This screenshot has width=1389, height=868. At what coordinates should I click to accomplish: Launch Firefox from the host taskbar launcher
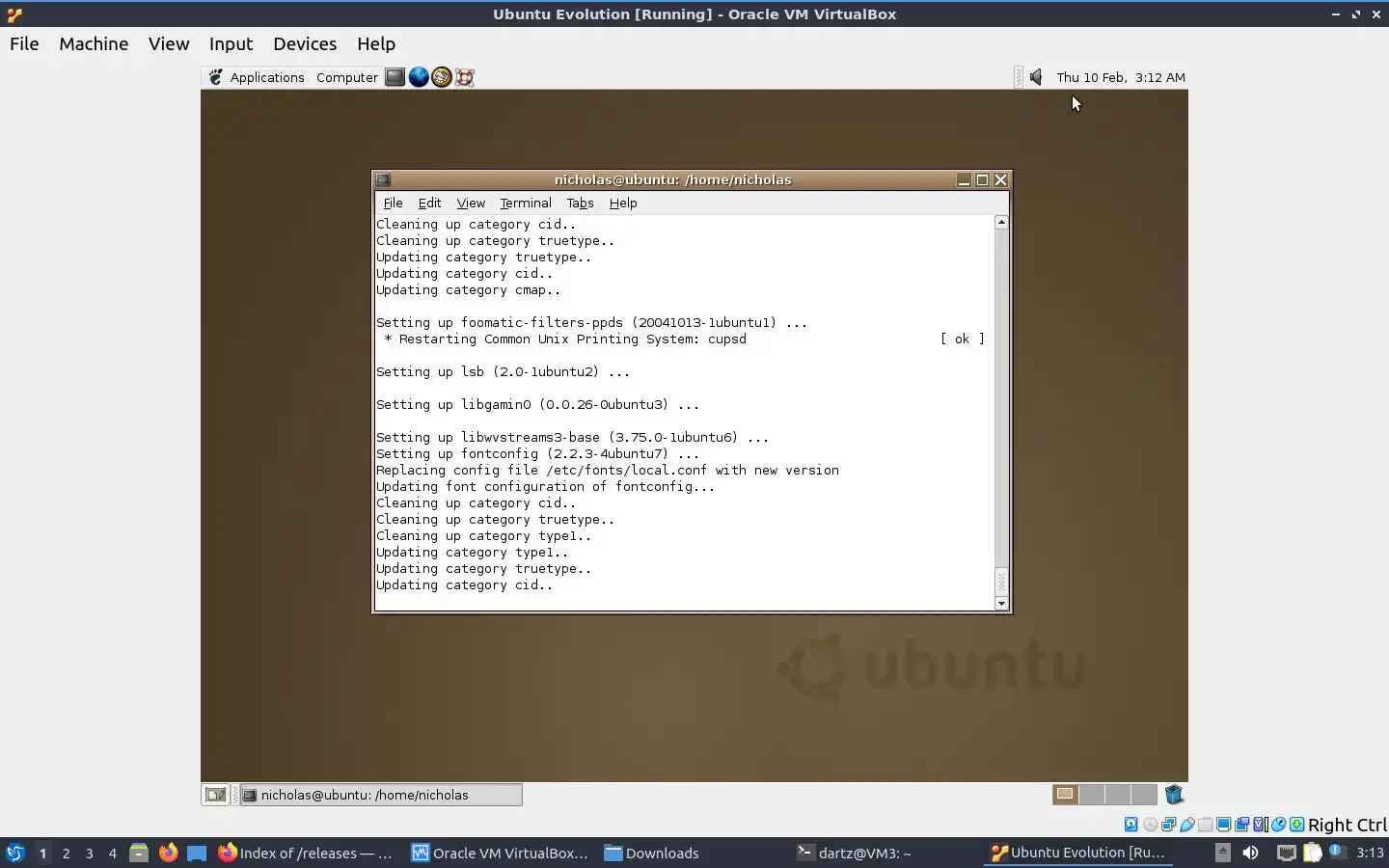coord(168,853)
